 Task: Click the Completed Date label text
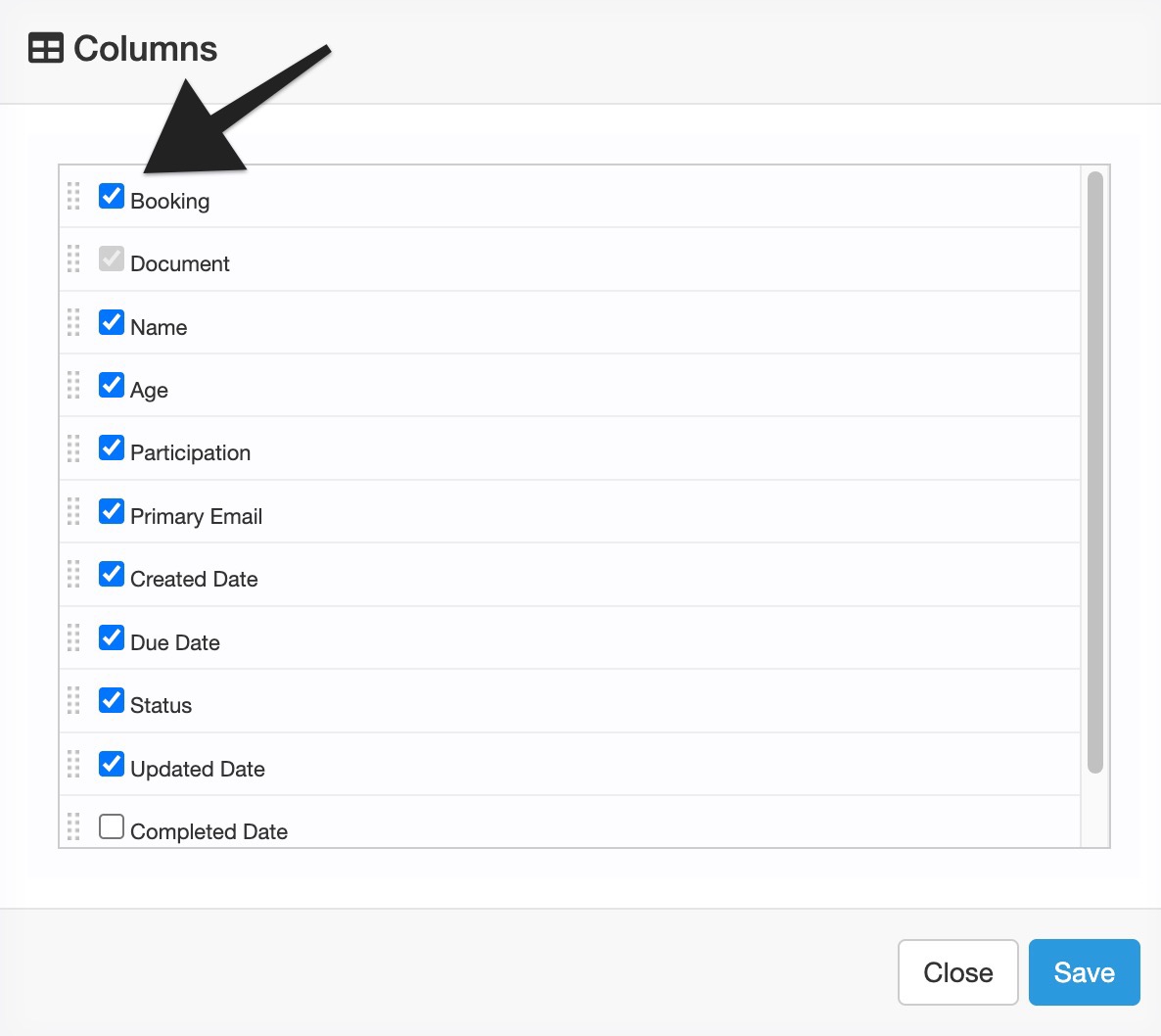[x=209, y=831]
